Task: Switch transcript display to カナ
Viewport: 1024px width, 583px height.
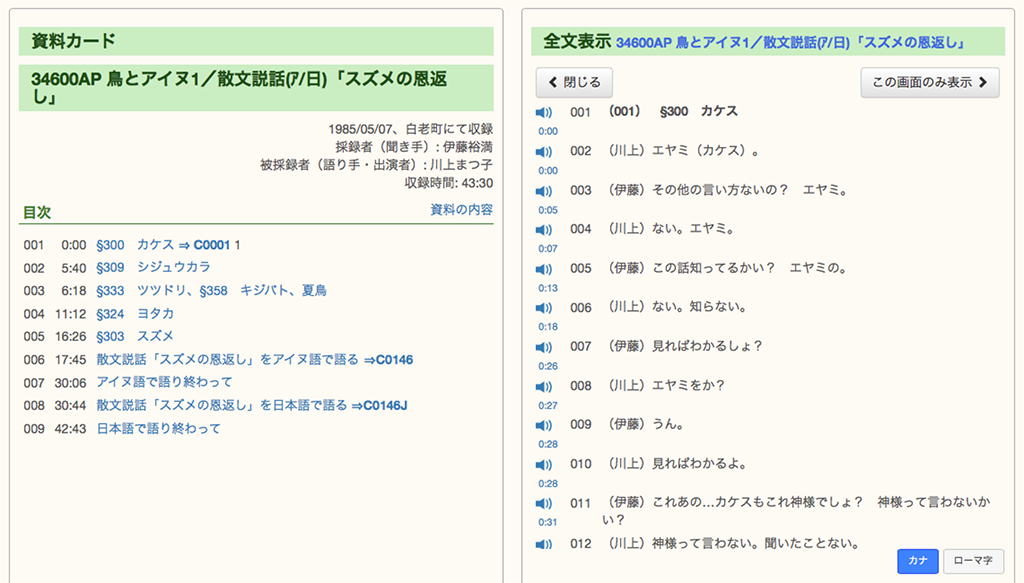Action: [x=917, y=561]
